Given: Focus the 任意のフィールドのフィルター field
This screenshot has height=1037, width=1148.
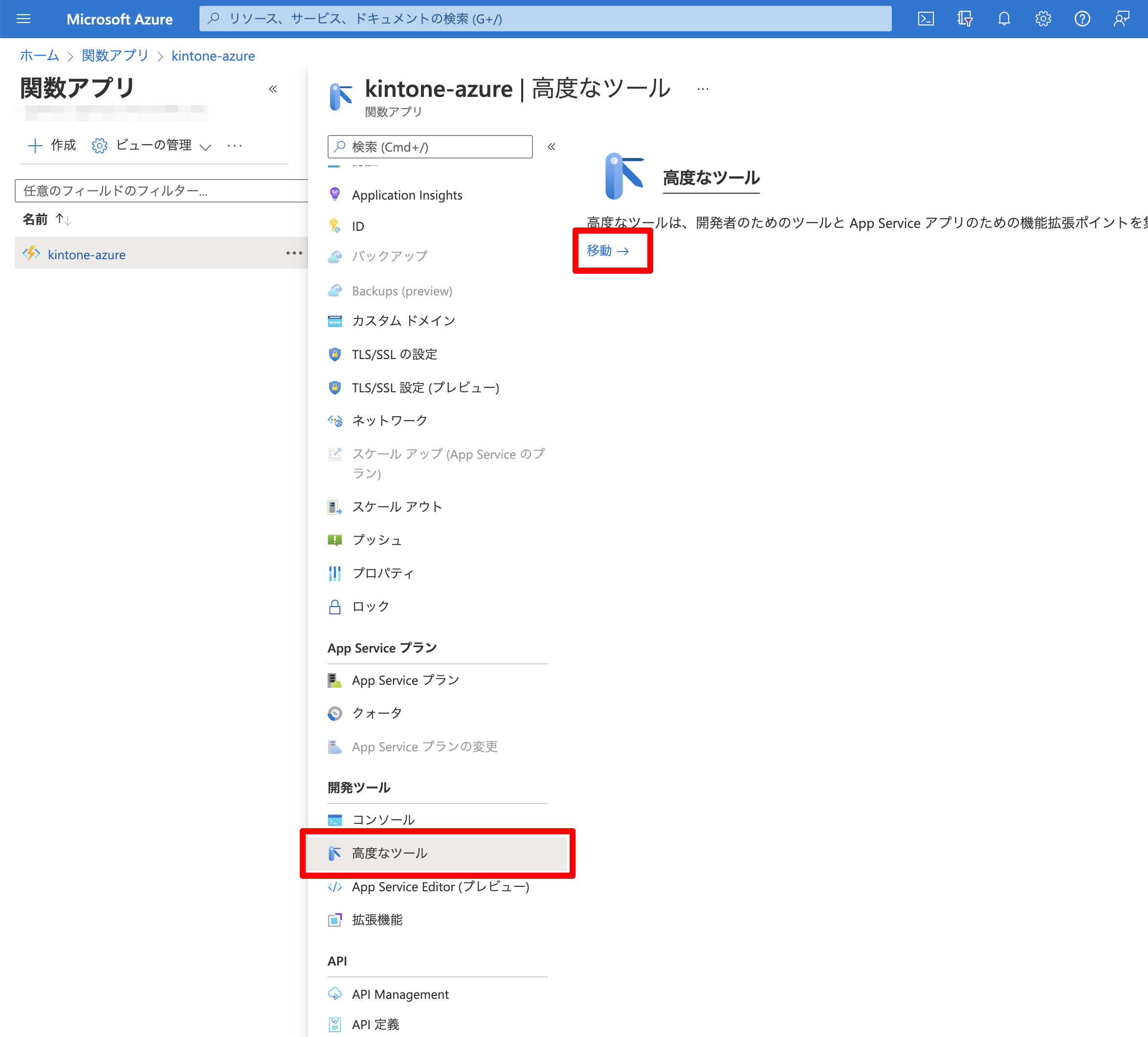Looking at the screenshot, I should point(161,191).
